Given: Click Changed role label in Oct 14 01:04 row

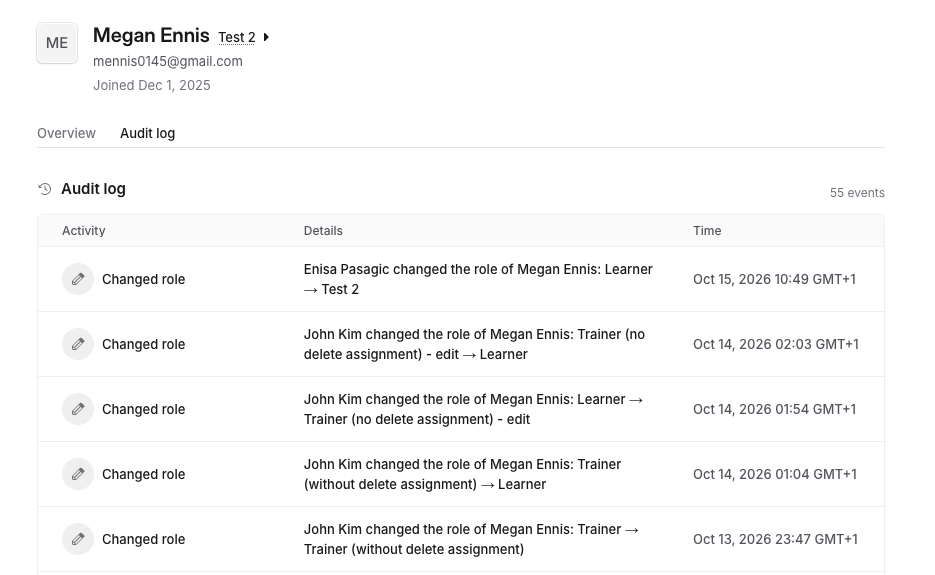Looking at the screenshot, I should 143,474.
